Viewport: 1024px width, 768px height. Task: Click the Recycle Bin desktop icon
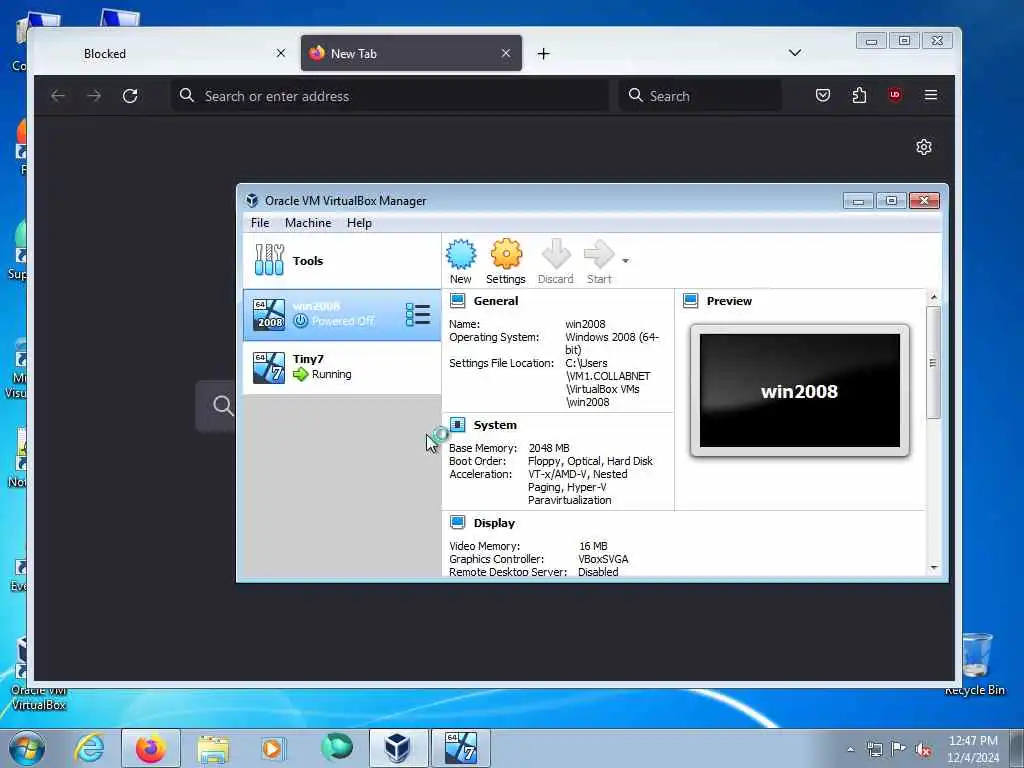(975, 664)
